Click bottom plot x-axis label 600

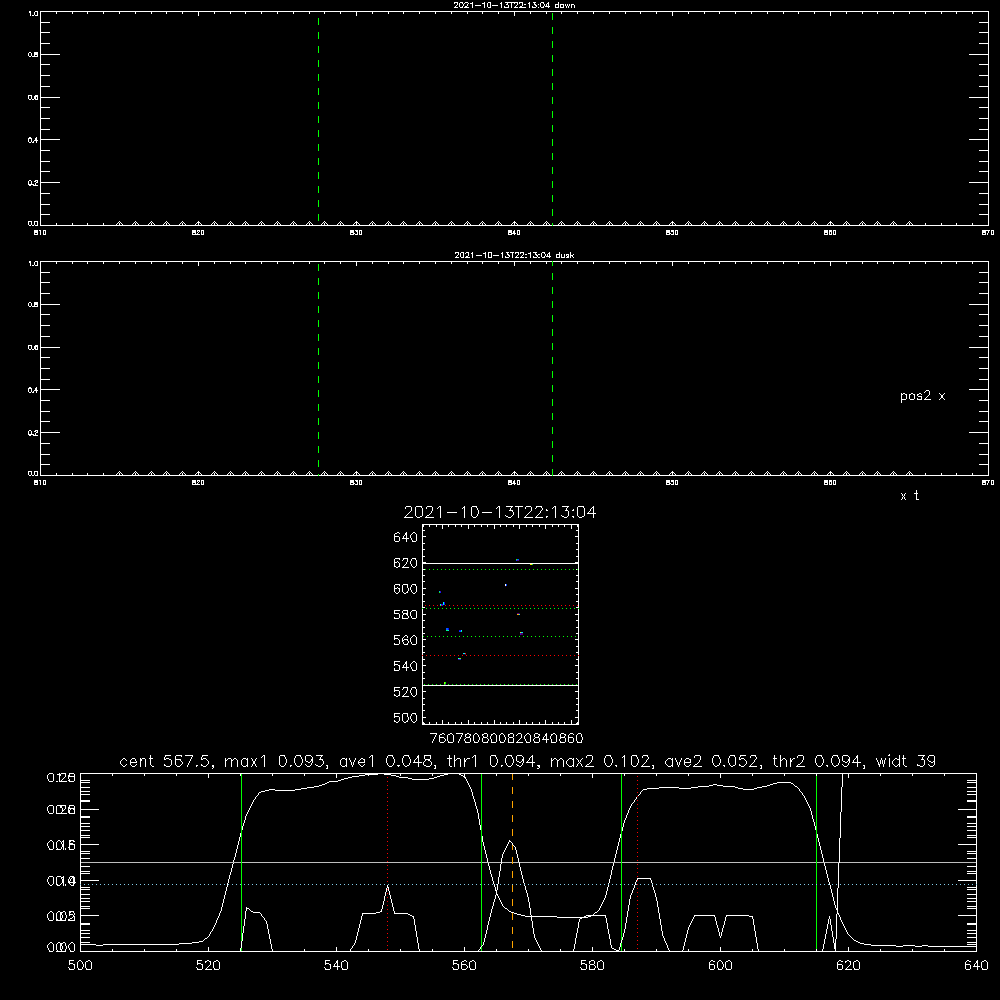tap(720, 966)
